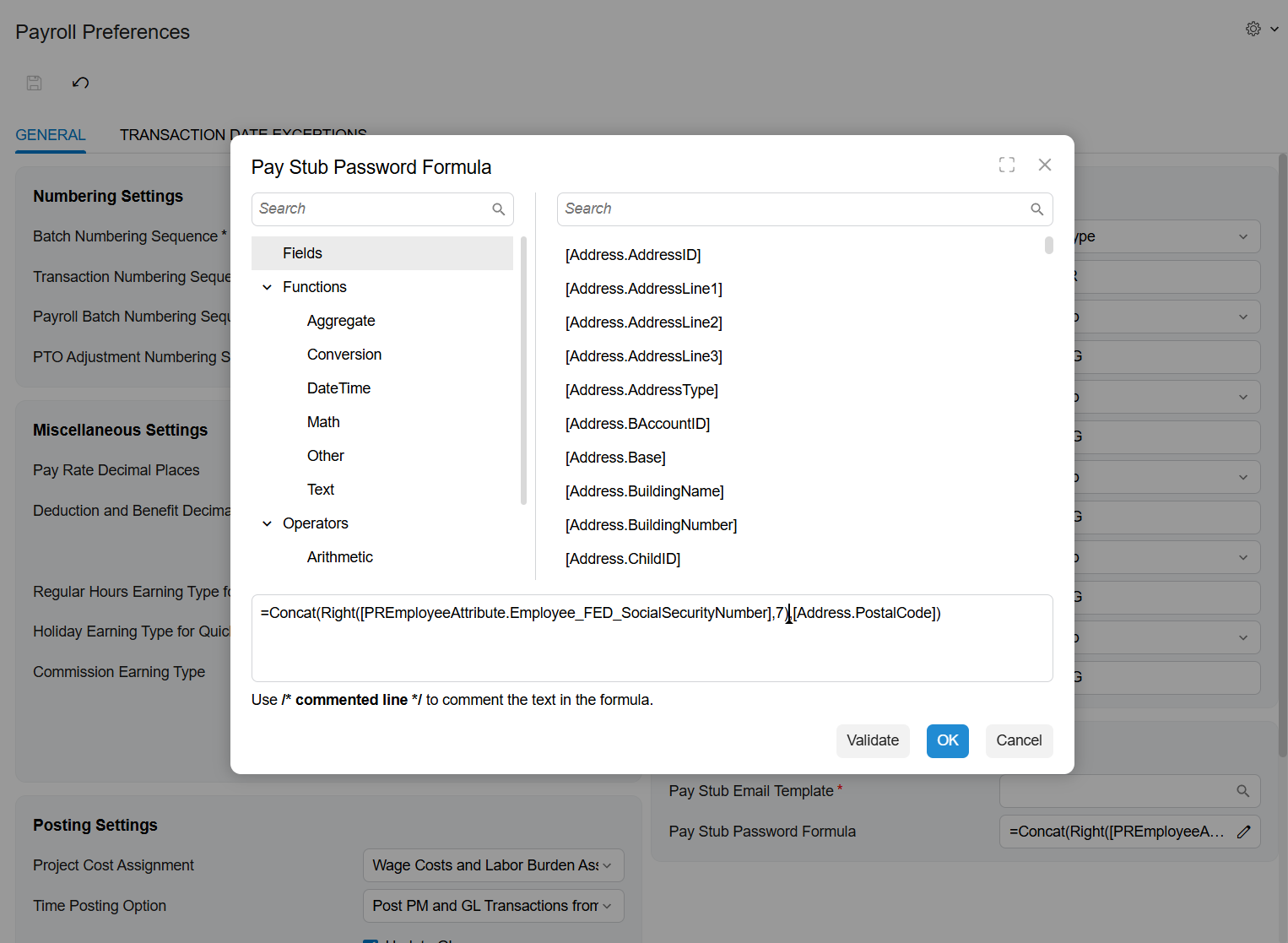Select the General tab
The width and height of the screenshot is (1288, 943).
pyautogui.click(x=50, y=134)
